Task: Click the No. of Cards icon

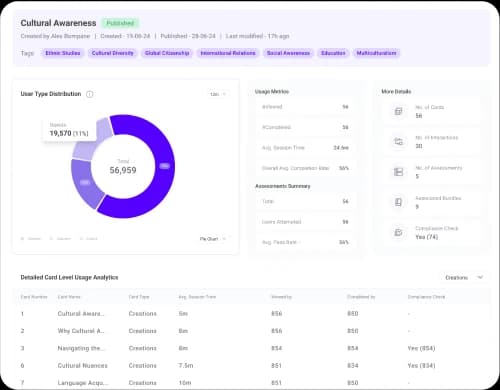Action: (x=398, y=111)
